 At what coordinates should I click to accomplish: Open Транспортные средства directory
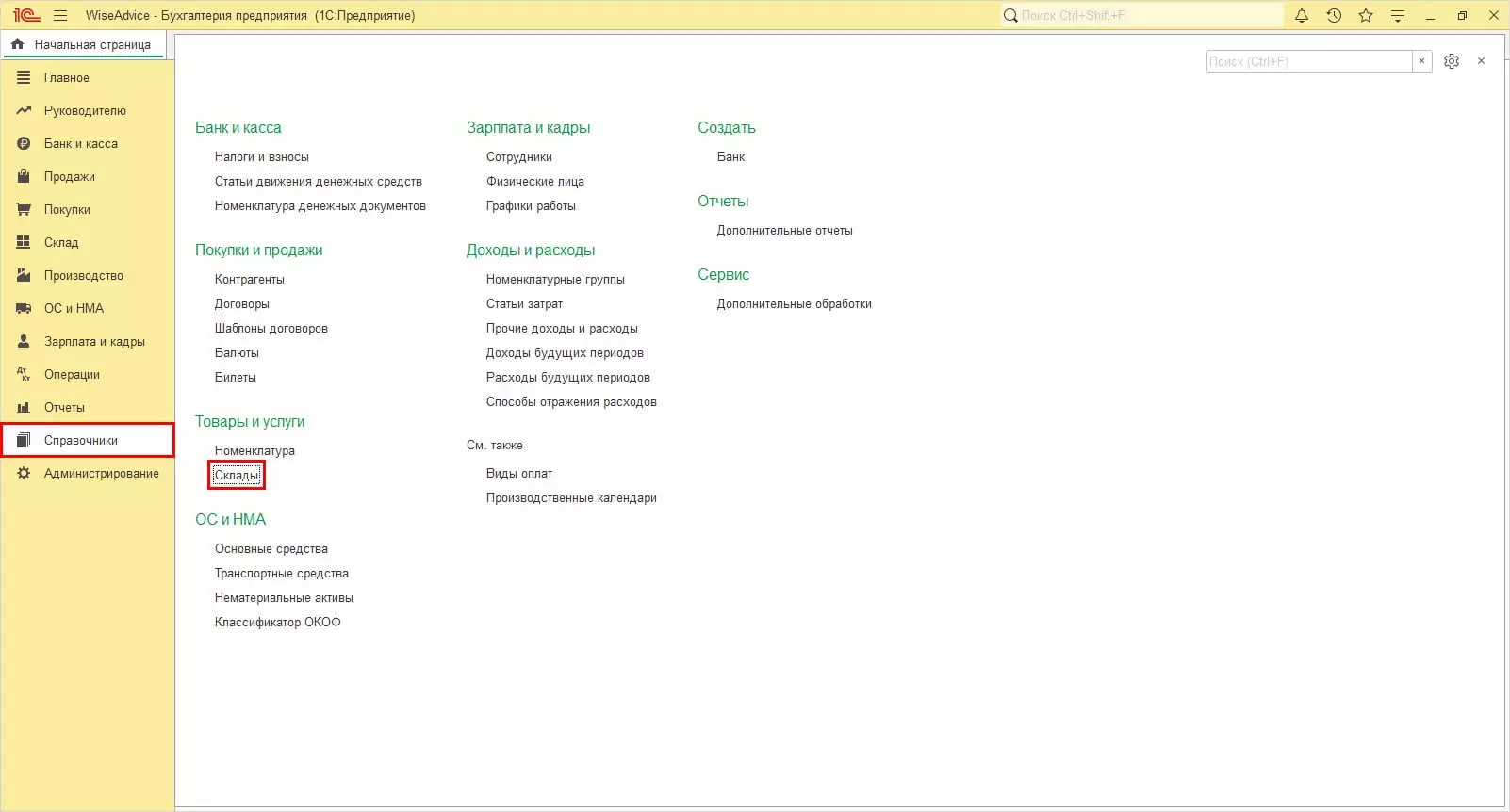pos(282,573)
